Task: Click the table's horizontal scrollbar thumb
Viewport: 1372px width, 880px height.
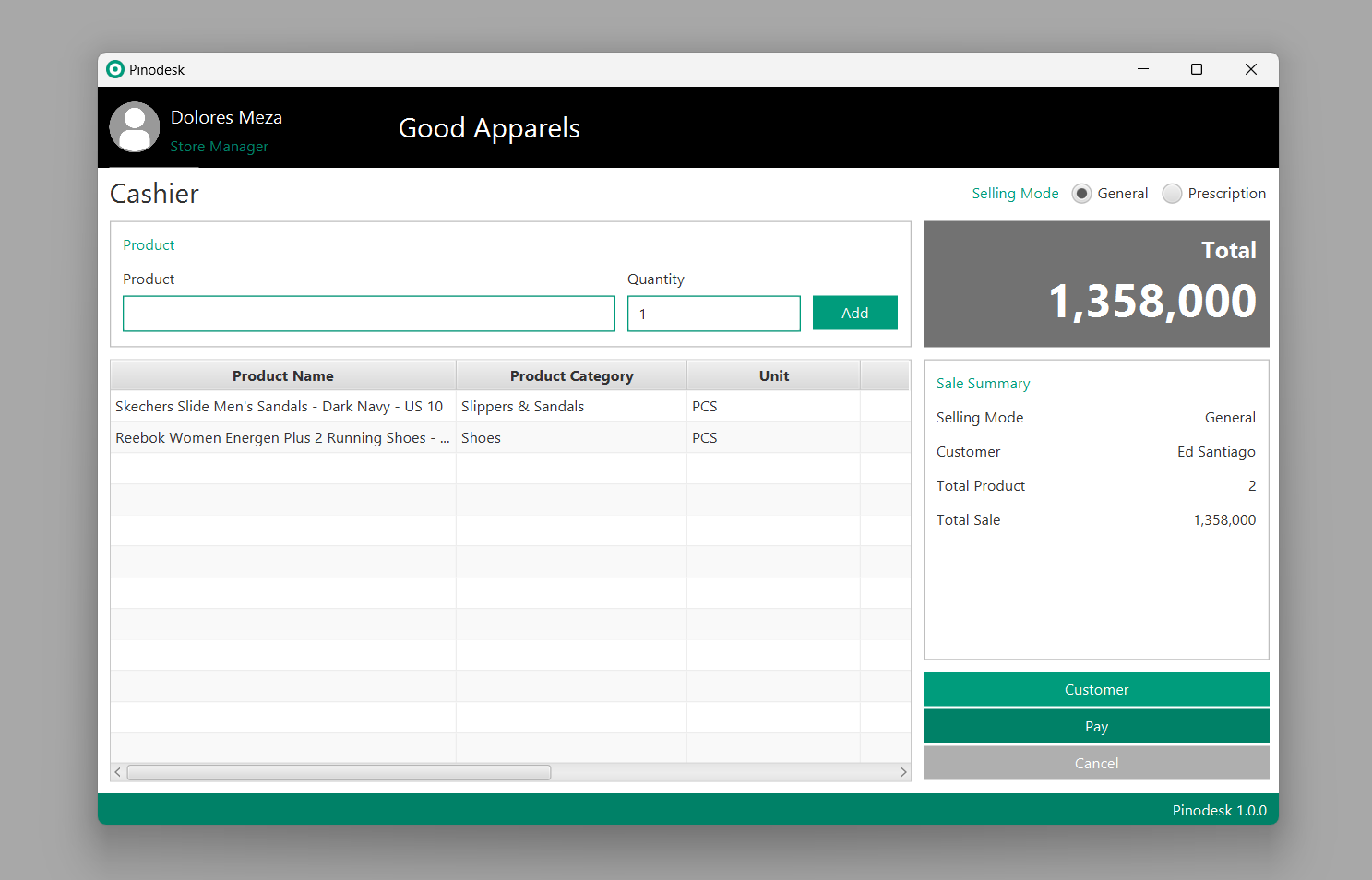Action: point(339,772)
